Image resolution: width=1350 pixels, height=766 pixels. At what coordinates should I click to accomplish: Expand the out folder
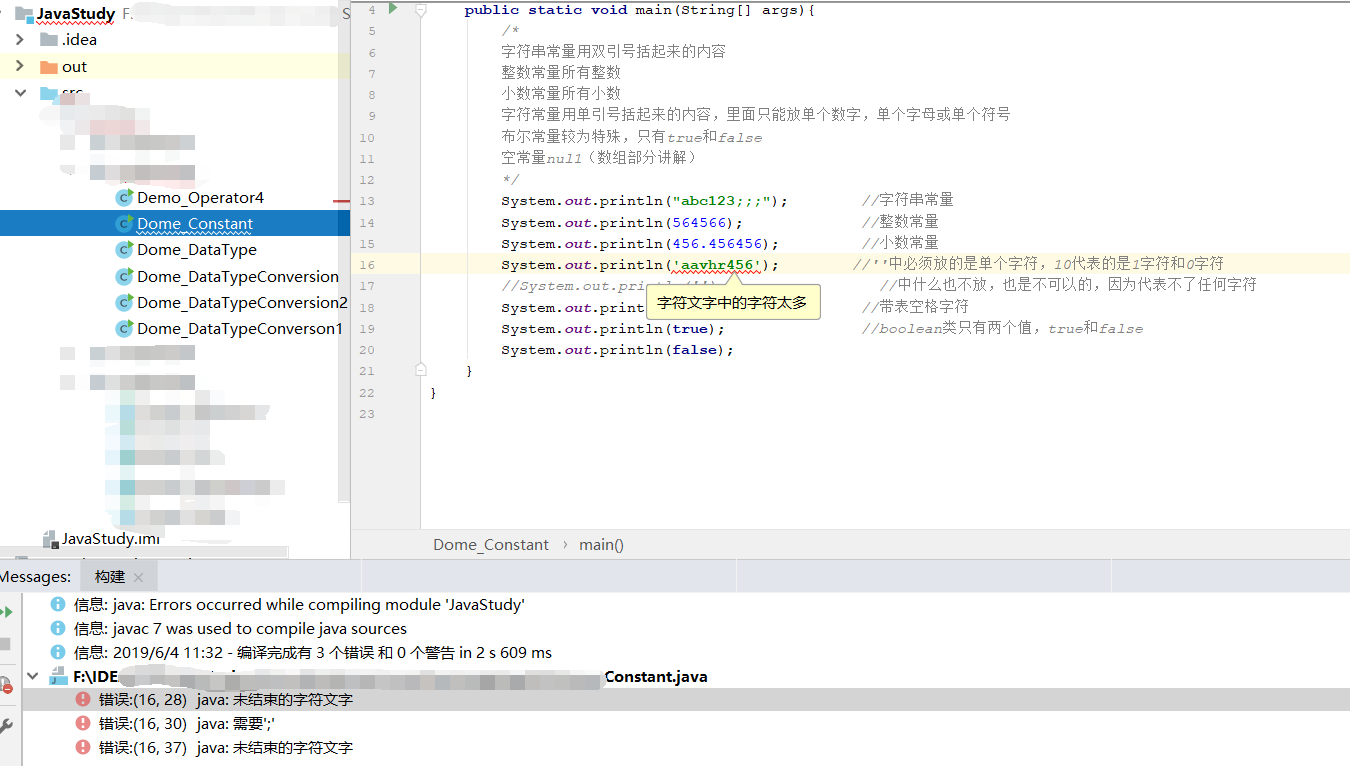point(19,66)
